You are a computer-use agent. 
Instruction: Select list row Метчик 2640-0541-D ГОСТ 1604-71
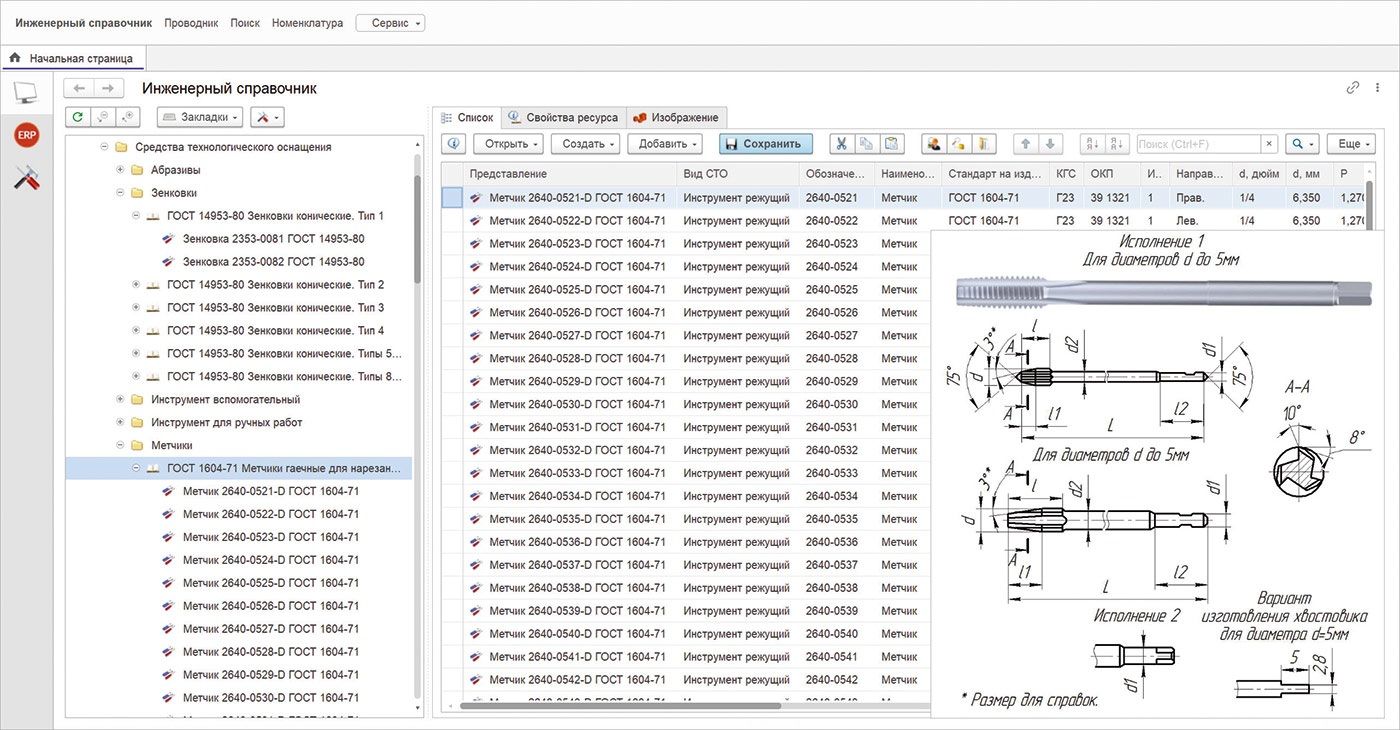(577, 657)
